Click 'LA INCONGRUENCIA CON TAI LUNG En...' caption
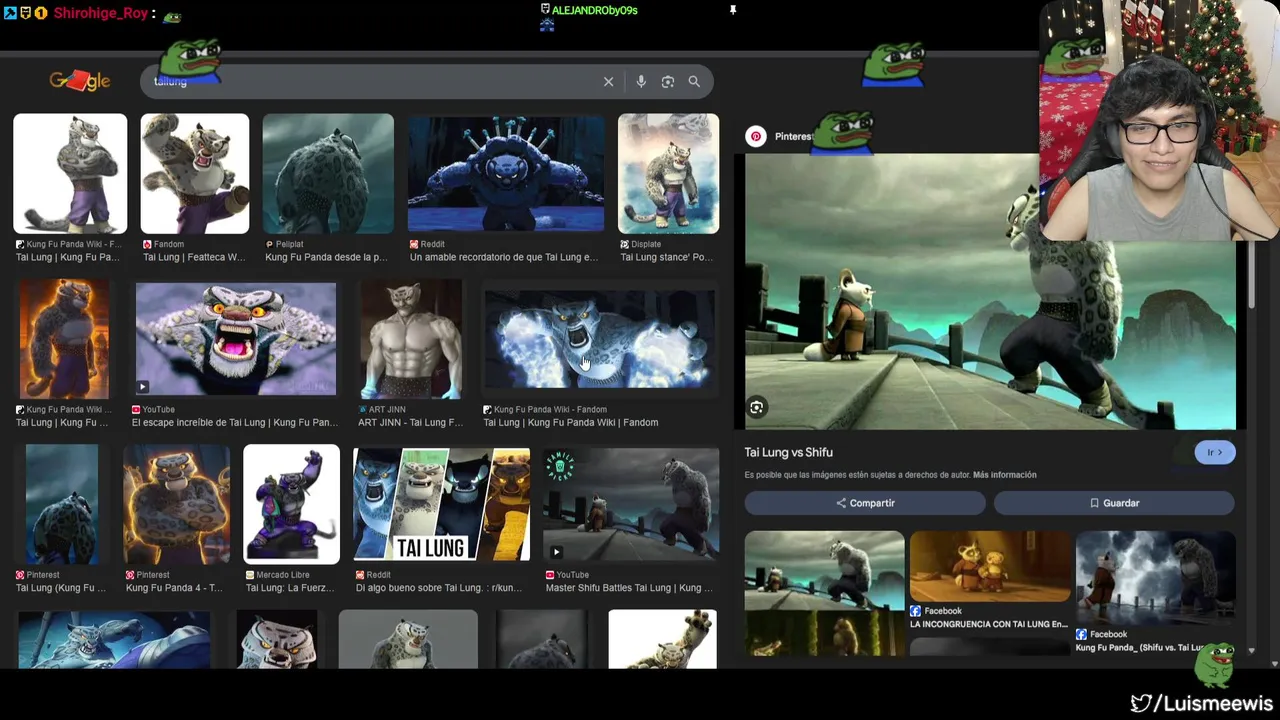 pyautogui.click(x=989, y=624)
